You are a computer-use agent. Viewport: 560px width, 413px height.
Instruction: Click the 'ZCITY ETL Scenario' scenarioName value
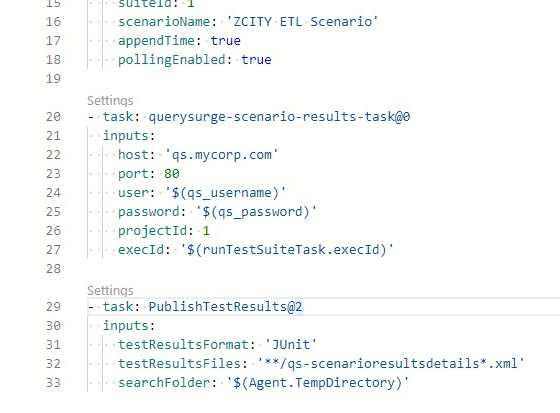coord(302,22)
